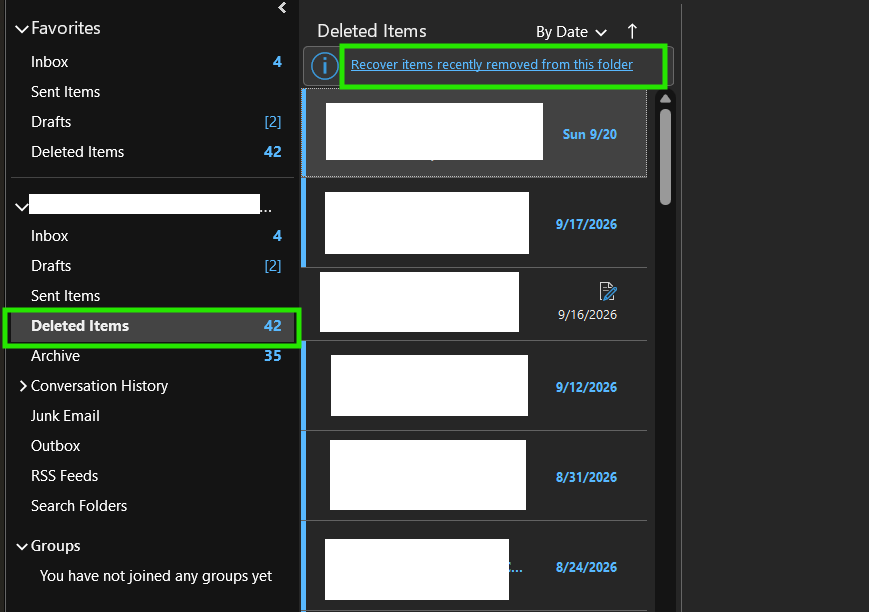Screen dimensions: 869x612
Task: Open Sent Items under Favorites
Action: coord(150,91)
